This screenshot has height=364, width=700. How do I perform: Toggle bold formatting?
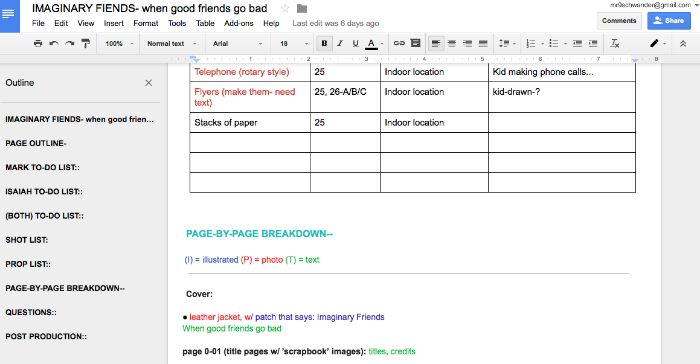325,43
